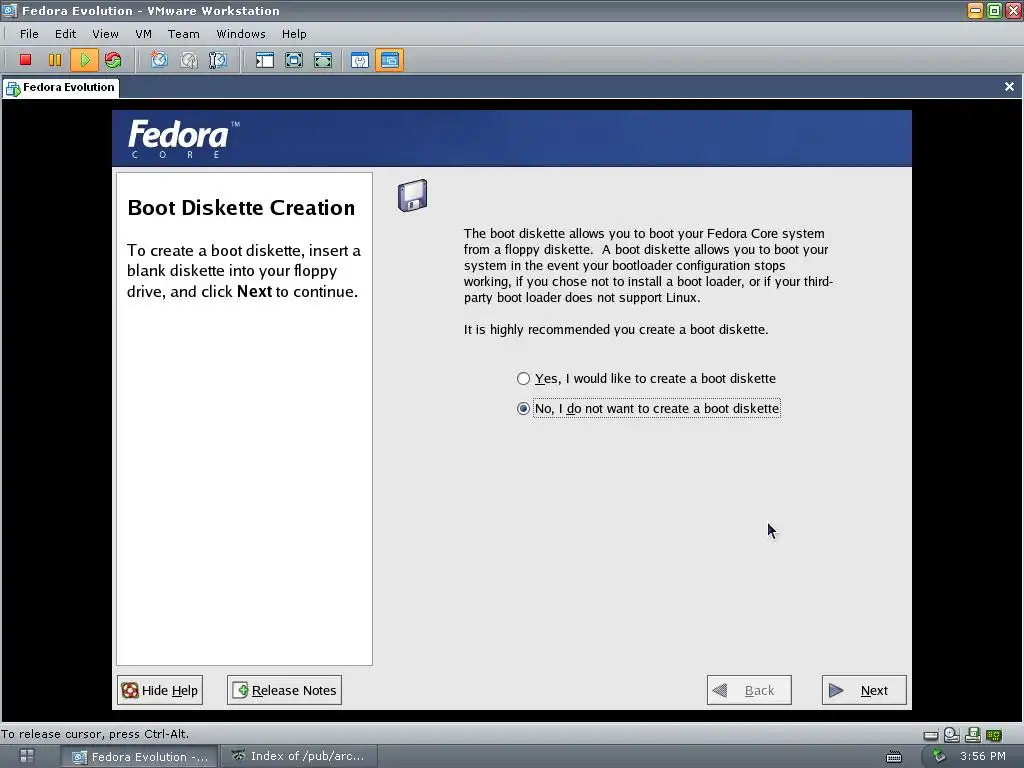This screenshot has height=768, width=1024.
Task: Click the floppy device status icon
Action: [972, 735]
